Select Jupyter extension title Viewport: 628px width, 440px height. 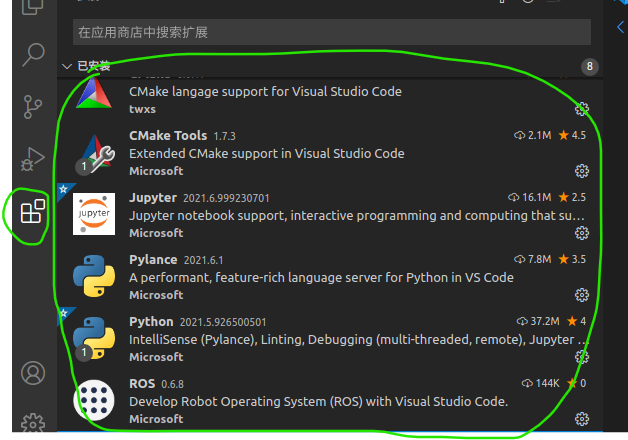coord(153,198)
